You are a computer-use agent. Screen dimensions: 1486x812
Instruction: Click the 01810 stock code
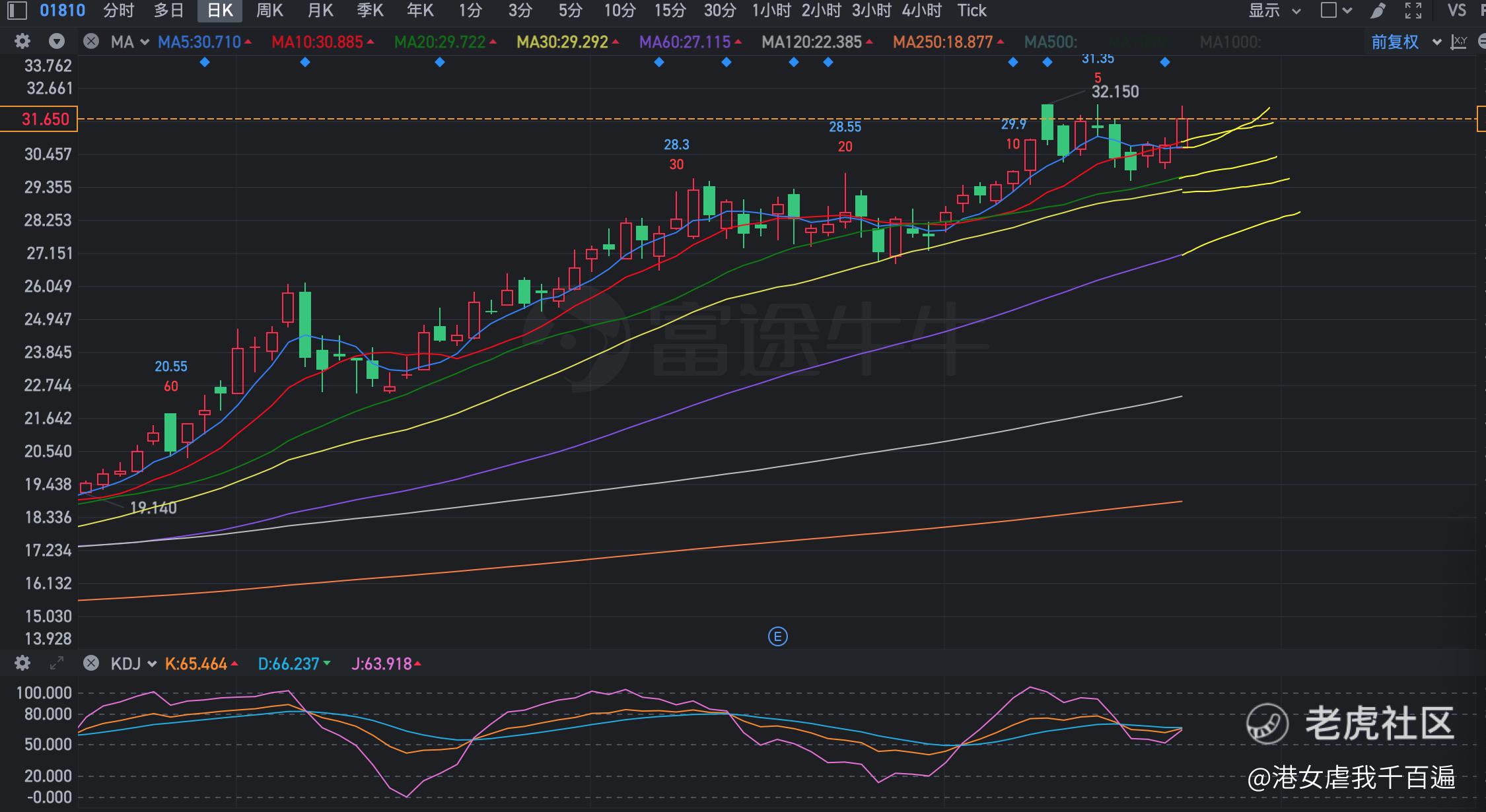pyautogui.click(x=63, y=11)
